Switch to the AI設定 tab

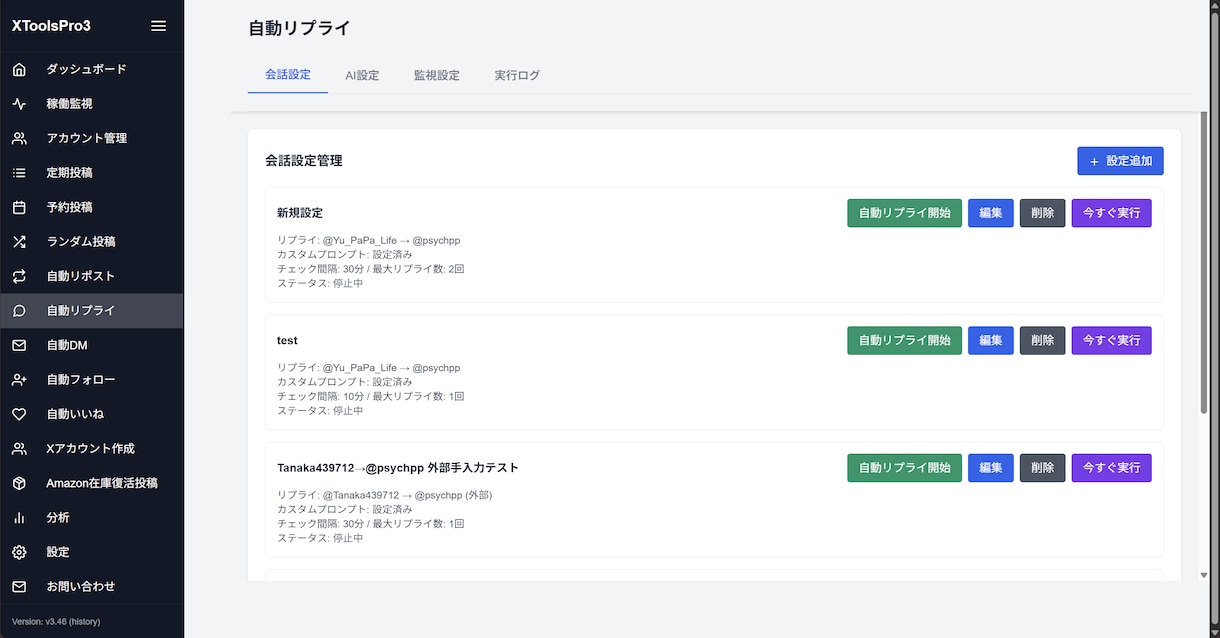click(362, 75)
